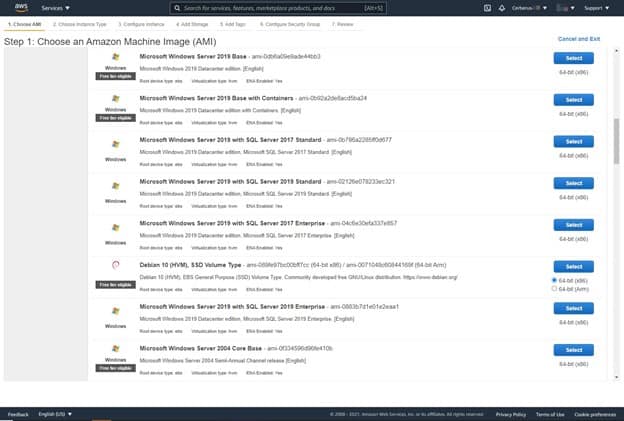Viewport: 624px width, 421px height.
Task: Click Step 1: Choose an Amazon Machine Image heading
Action: [x=110, y=42]
